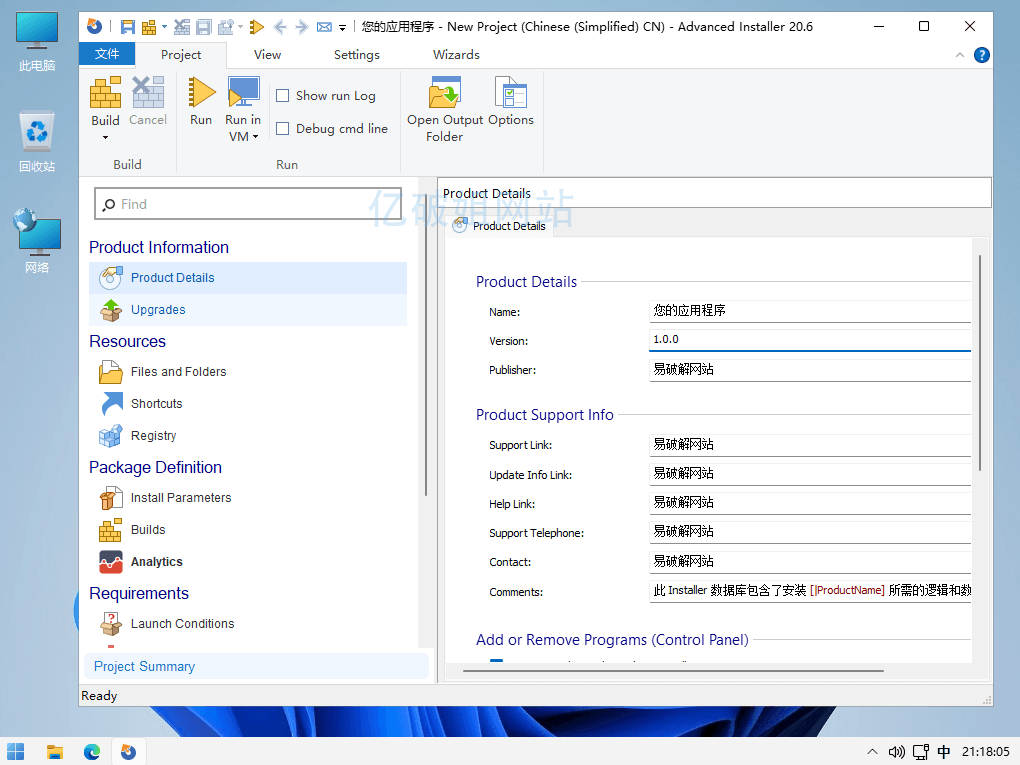Click the envelope icon in the quick access toolbar
Screen dimensions: 1020x765
point(323,27)
